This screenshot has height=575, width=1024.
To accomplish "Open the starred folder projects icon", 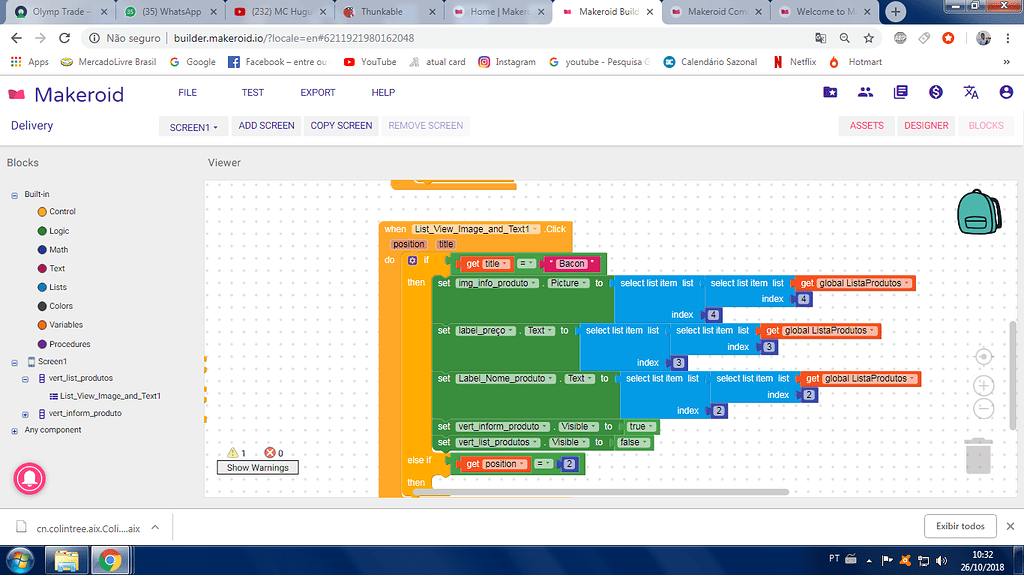I will (x=830, y=93).
